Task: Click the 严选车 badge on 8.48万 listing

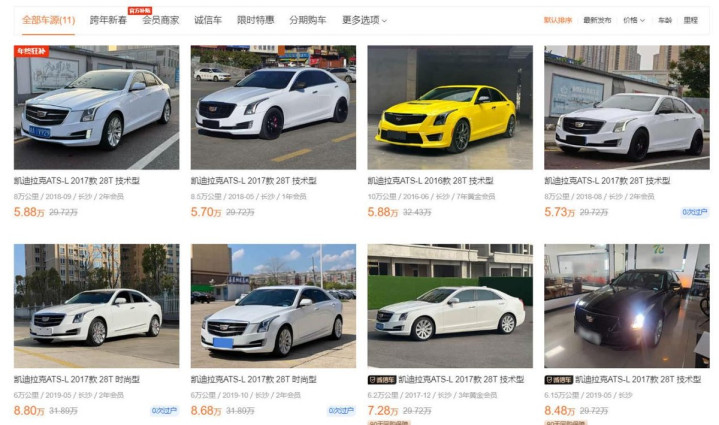Action: click(558, 380)
